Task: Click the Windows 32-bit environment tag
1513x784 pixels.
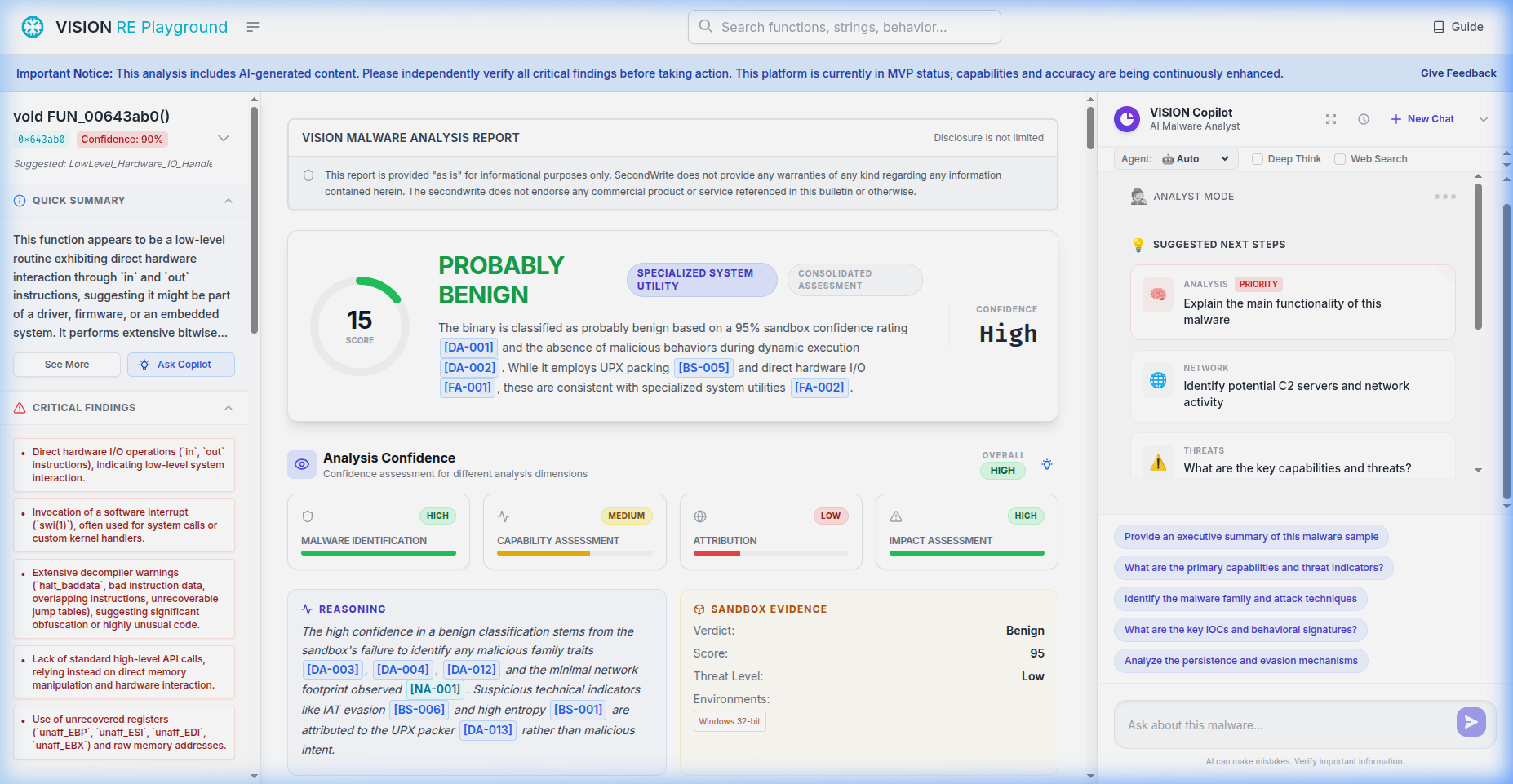Action: click(730, 721)
